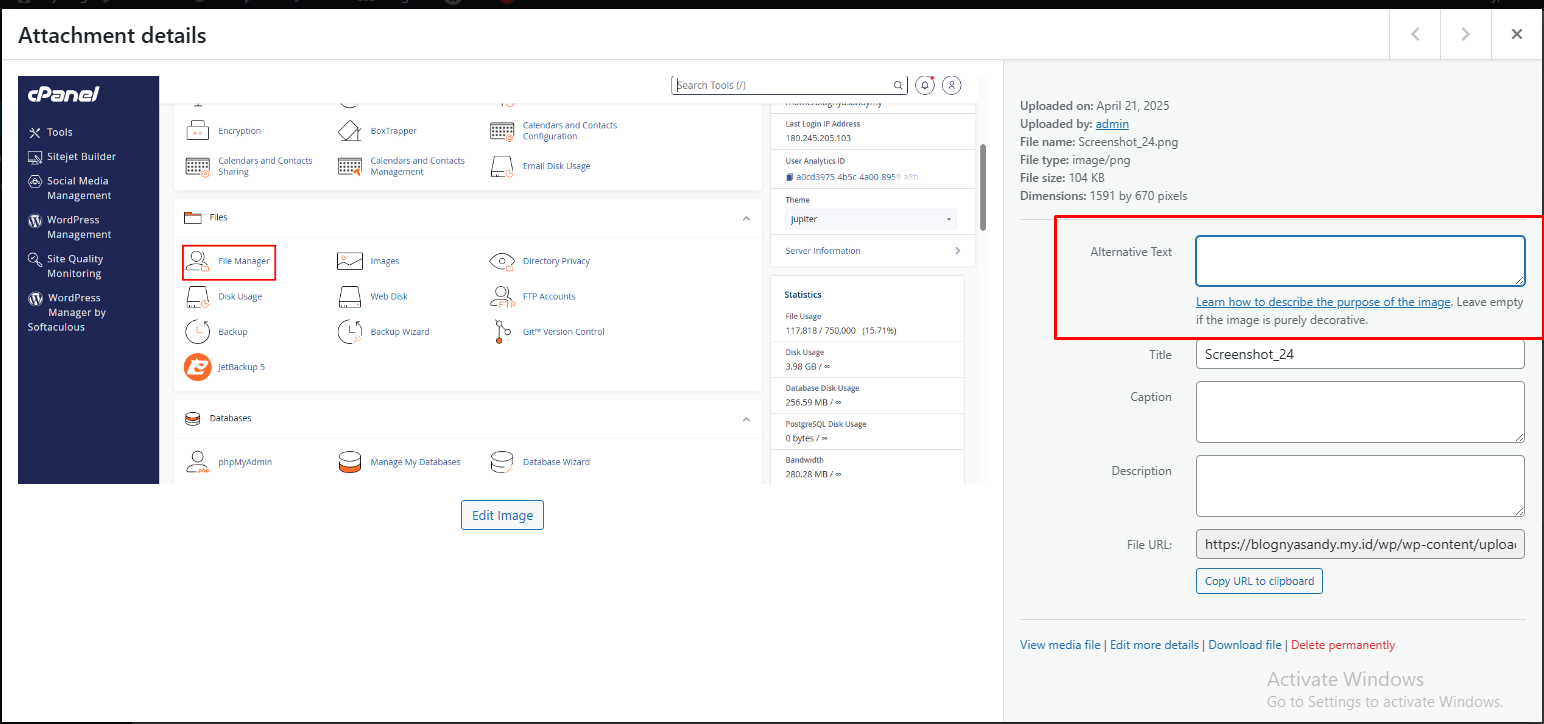
Task: Click the Directory Privacy eye icon
Action: (502, 261)
